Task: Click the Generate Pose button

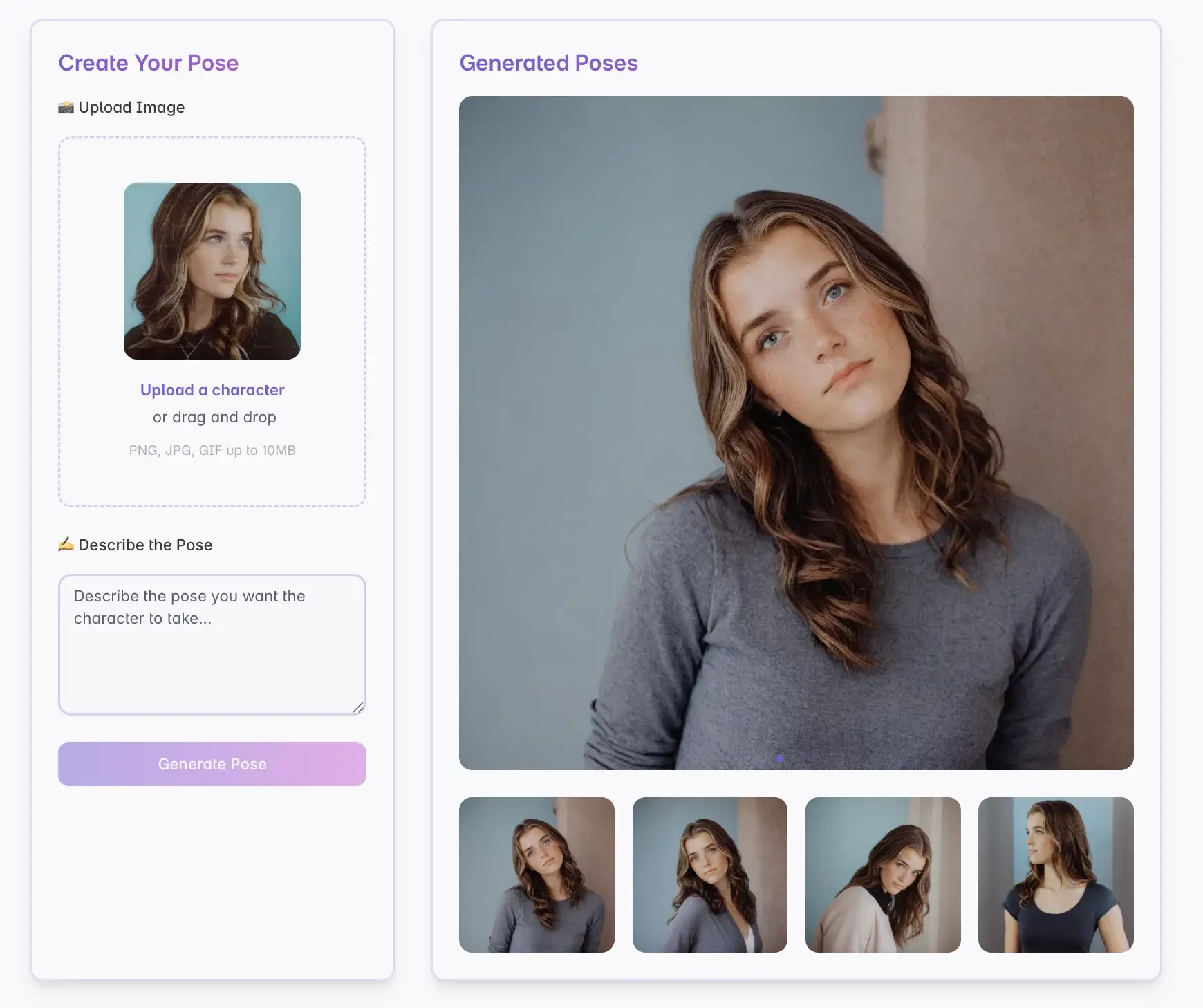Action: click(x=212, y=764)
